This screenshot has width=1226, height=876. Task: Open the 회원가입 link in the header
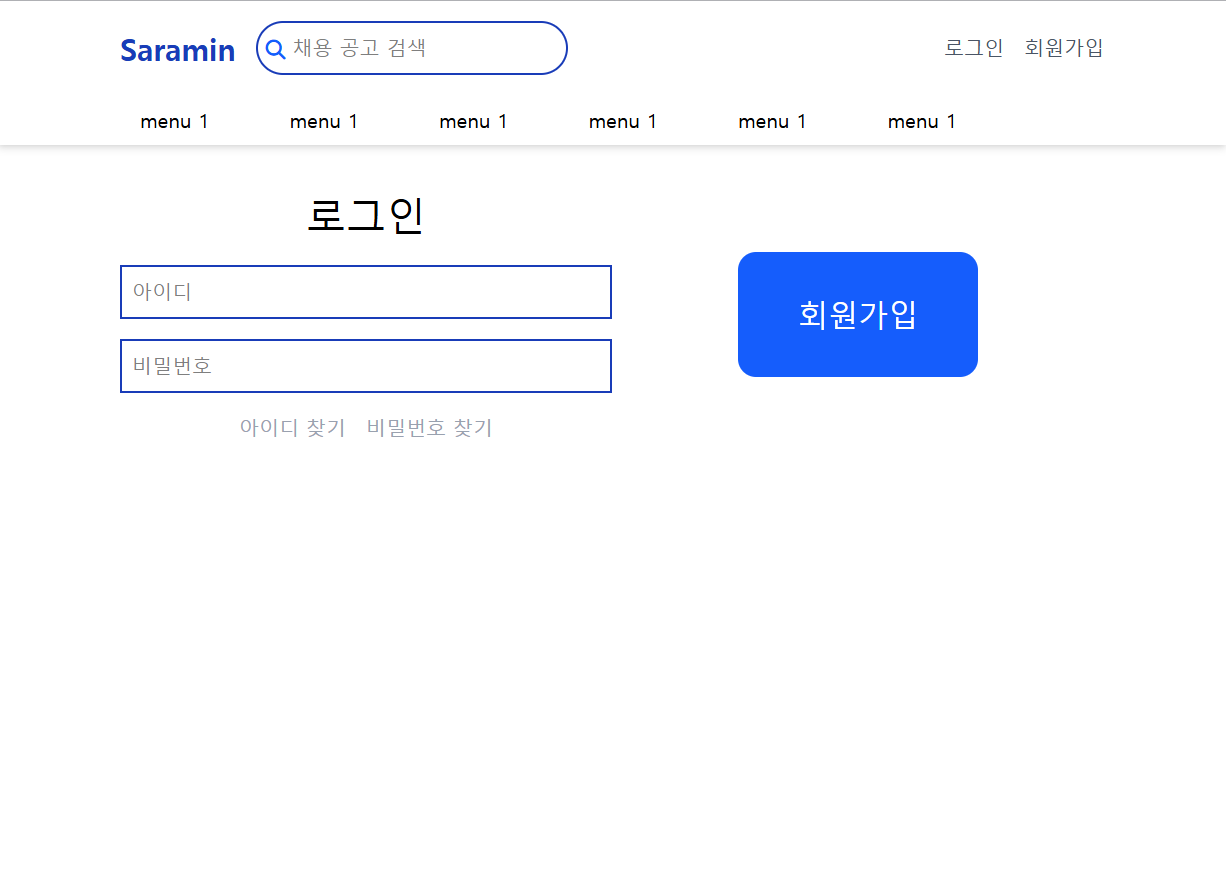1064,48
